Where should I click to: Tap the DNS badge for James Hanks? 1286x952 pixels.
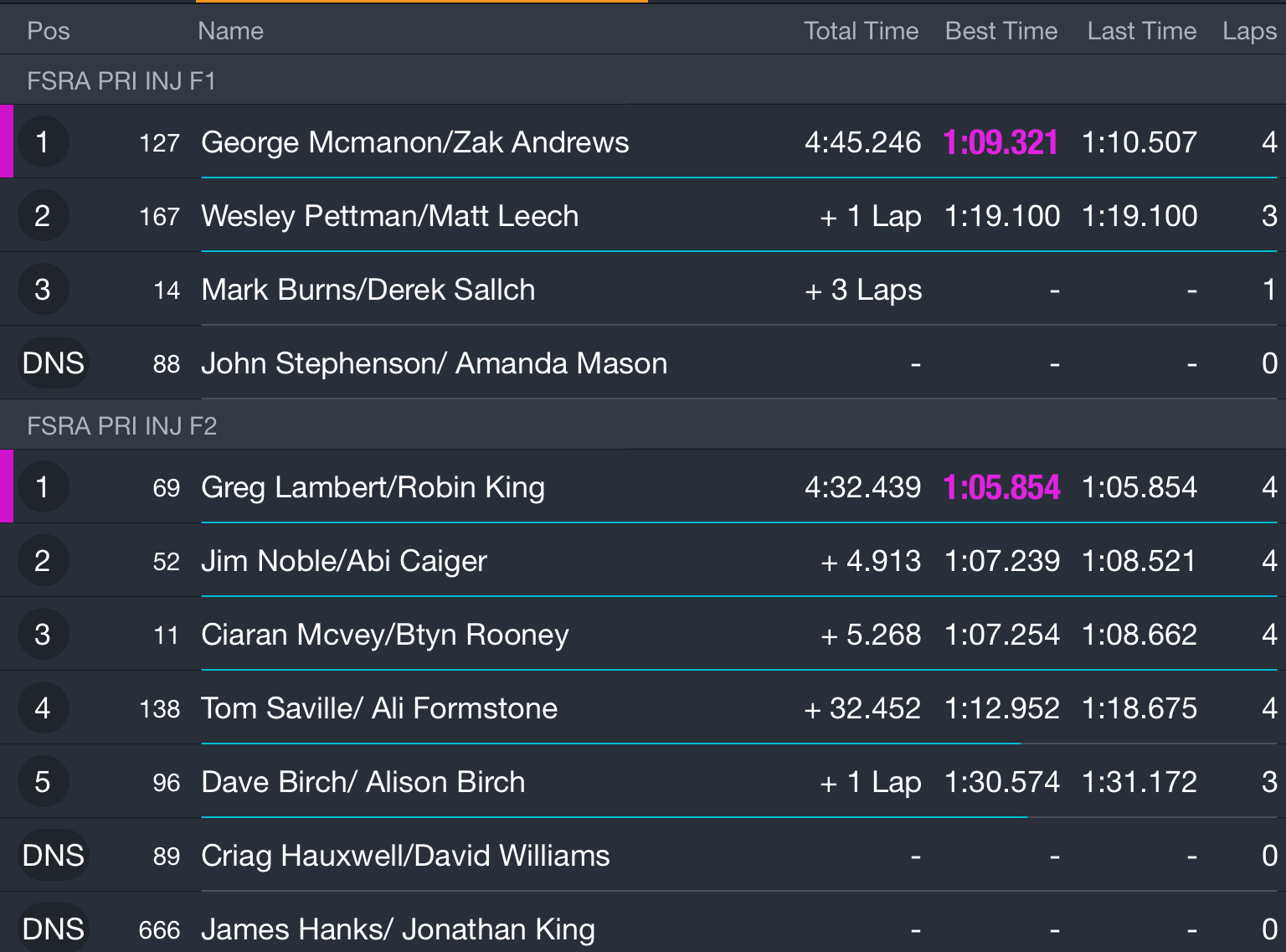click(53, 929)
